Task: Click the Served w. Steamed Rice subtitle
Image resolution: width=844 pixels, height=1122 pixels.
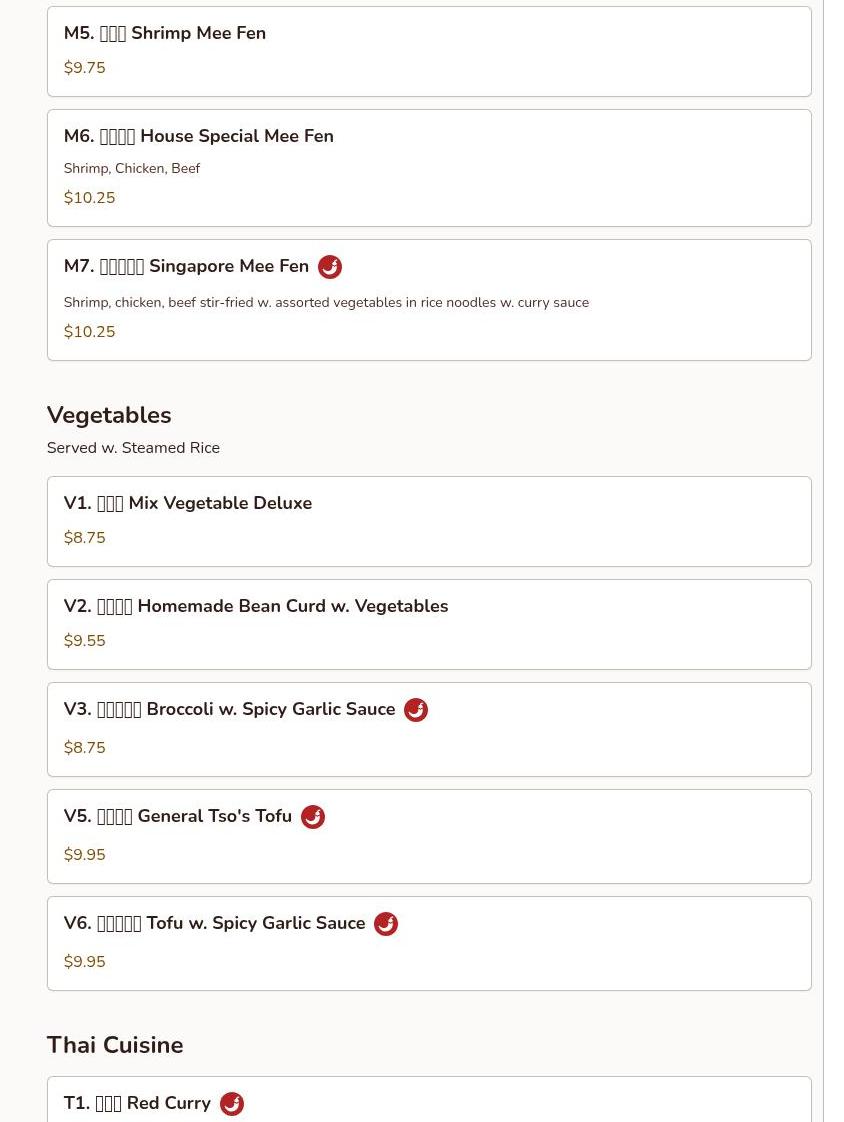Action: 133,448
